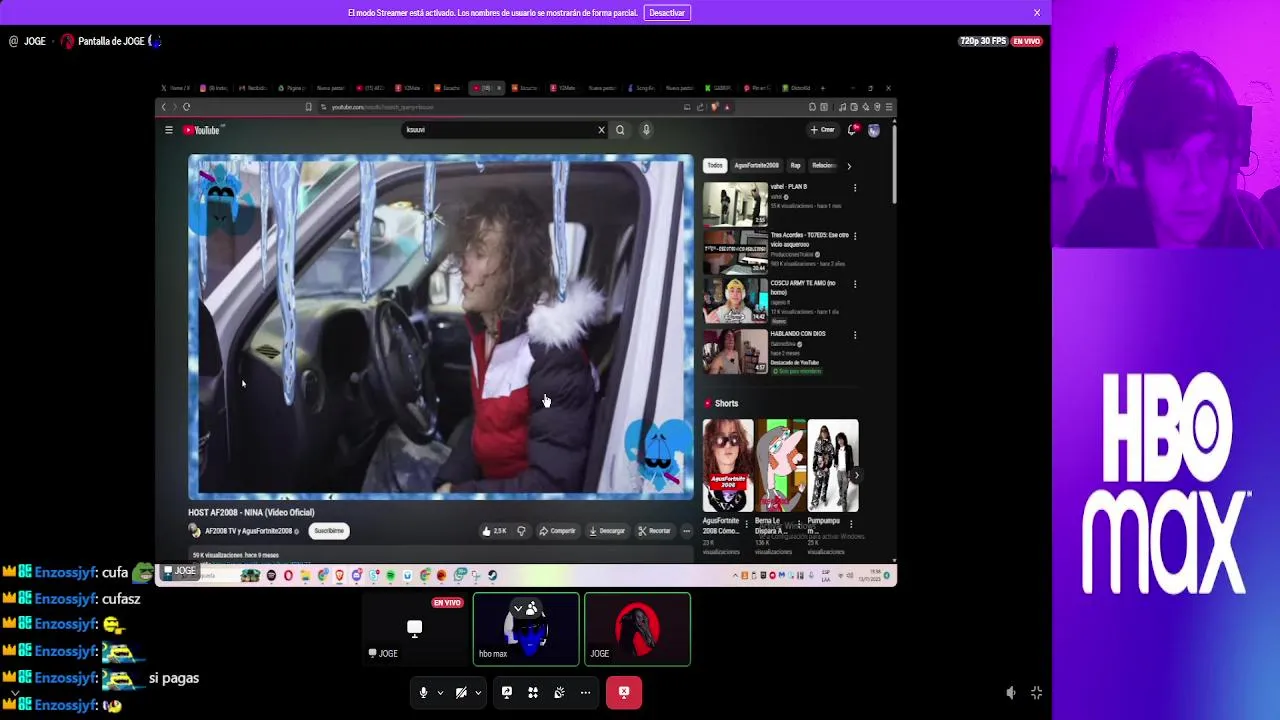Click the share screen icon

click(507, 692)
